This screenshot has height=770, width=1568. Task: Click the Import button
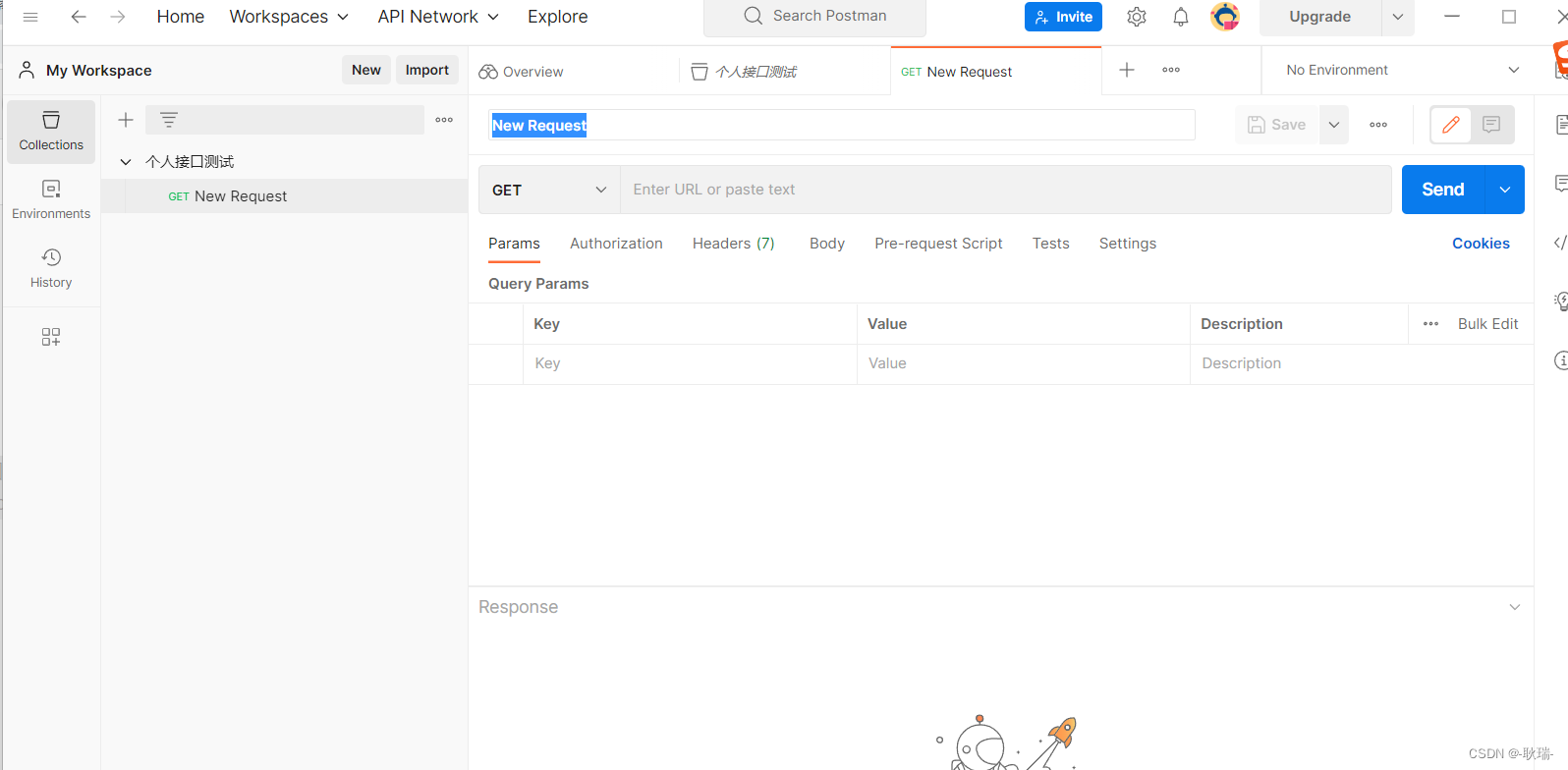click(x=427, y=70)
